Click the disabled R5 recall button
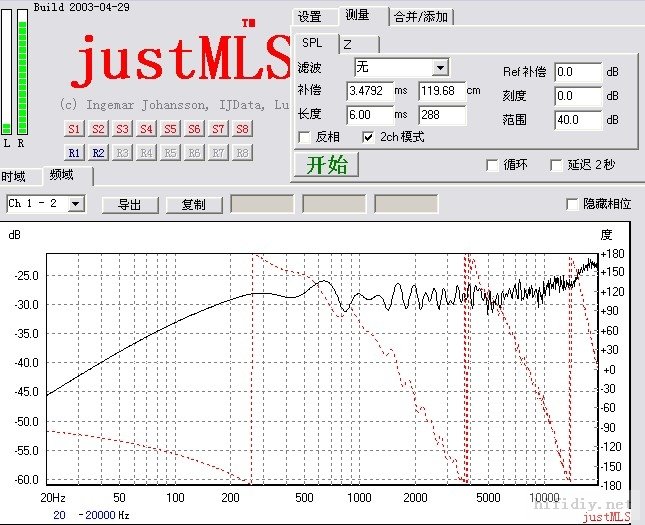The width and height of the screenshot is (645, 525). 170,153
